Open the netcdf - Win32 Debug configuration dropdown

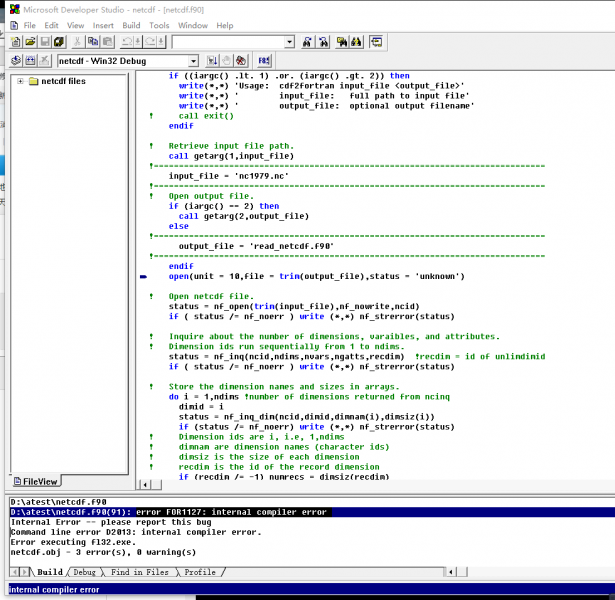coord(193,62)
